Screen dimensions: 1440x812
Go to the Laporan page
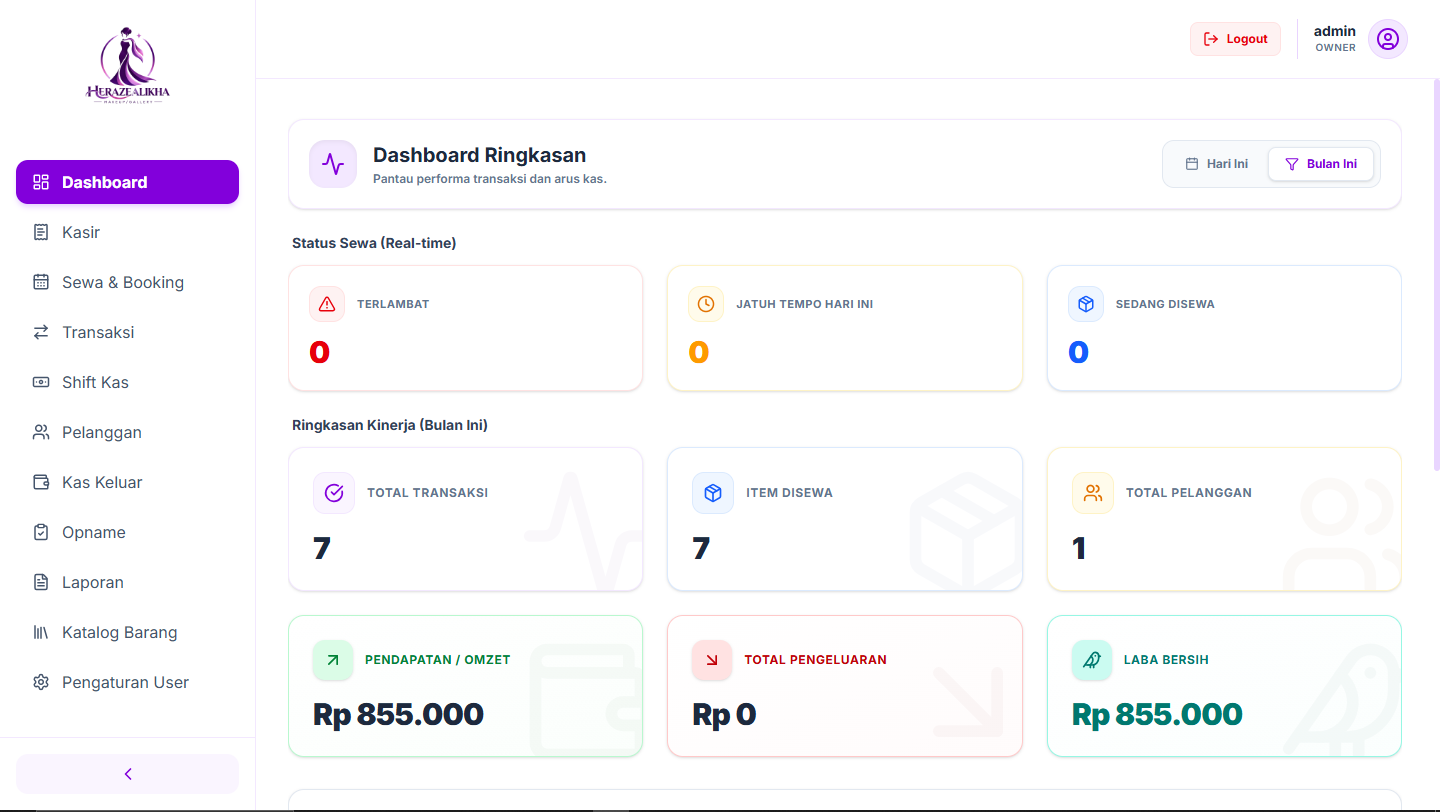[128, 582]
